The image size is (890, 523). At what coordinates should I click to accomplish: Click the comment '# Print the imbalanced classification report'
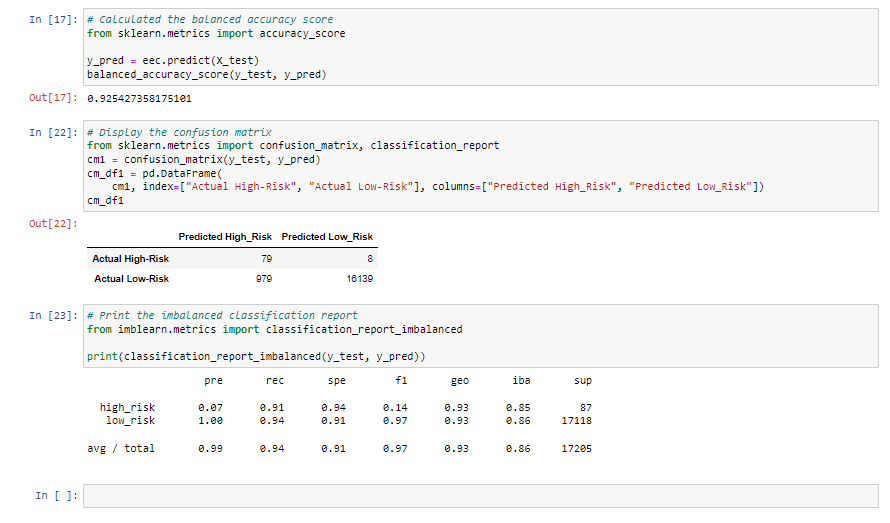[222, 315]
